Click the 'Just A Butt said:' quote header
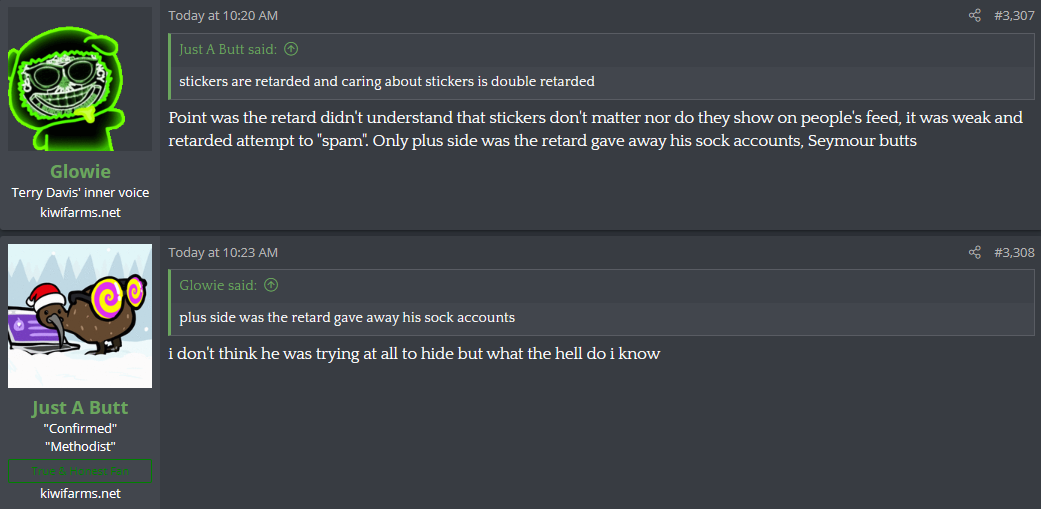1041x509 pixels. (228, 49)
